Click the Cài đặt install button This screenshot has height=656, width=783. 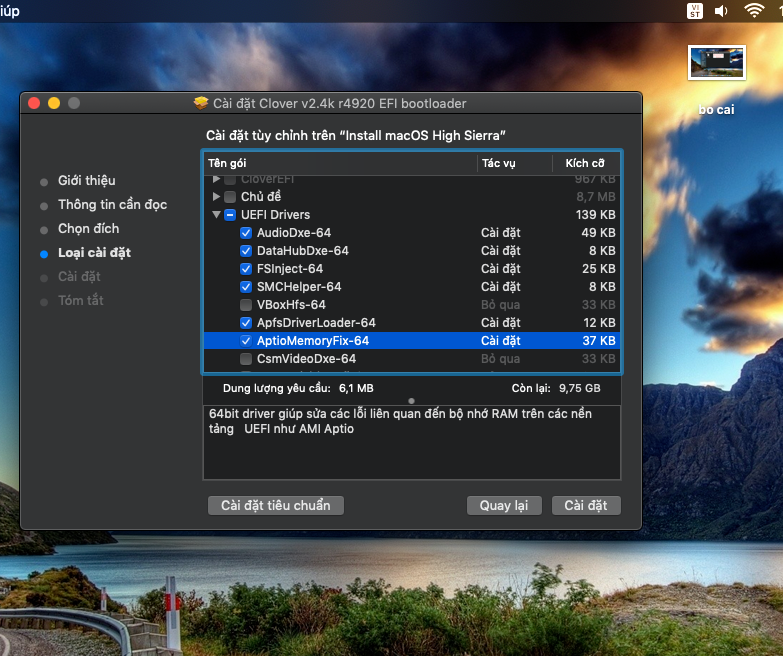point(586,505)
